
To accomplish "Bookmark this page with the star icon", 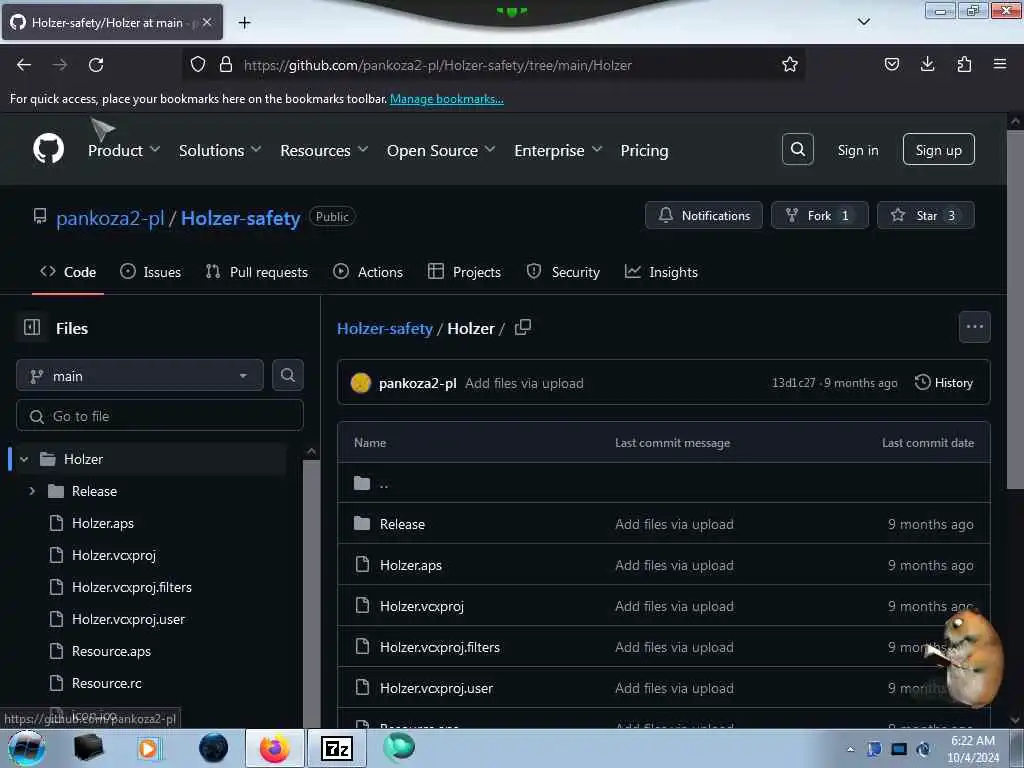I will tap(790, 65).
